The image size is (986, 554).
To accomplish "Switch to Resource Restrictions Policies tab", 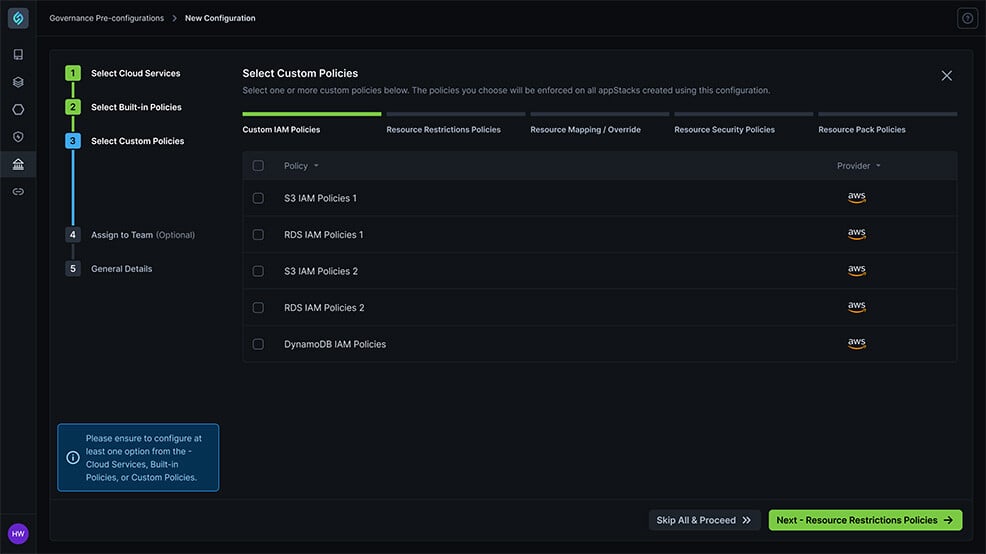I will [x=443, y=130].
